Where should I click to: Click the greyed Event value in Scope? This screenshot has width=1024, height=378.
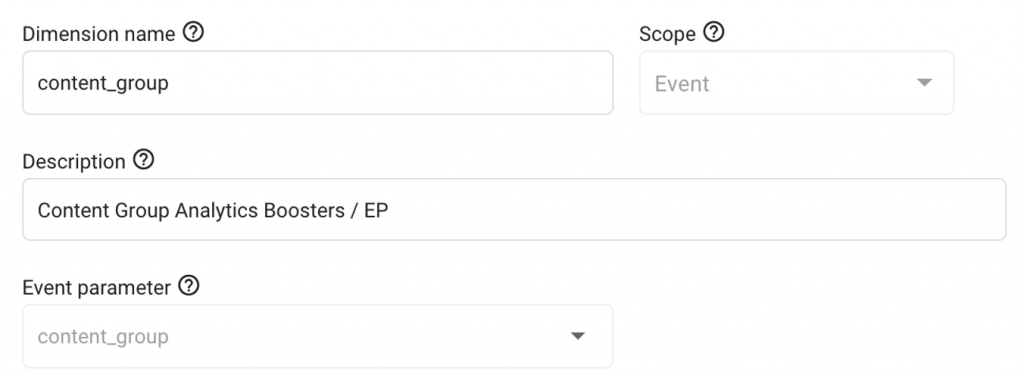682,84
